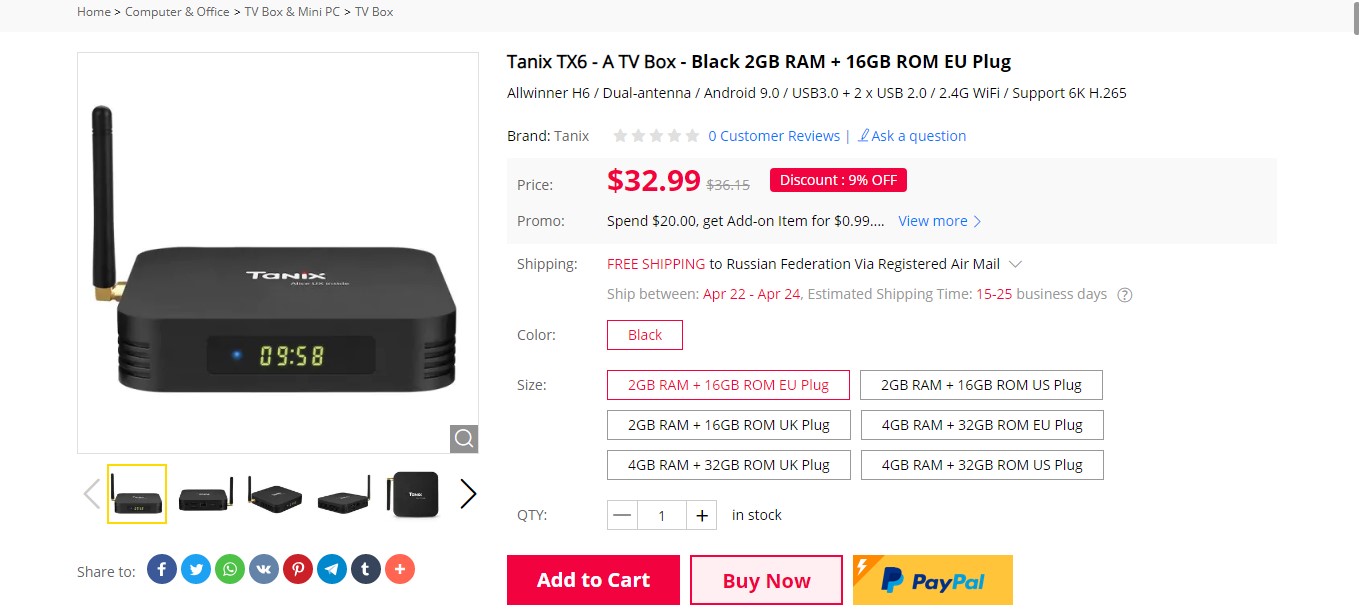Show next product thumbnails with right arrow
This screenshot has width=1359, height=611.
click(x=467, y=494)
